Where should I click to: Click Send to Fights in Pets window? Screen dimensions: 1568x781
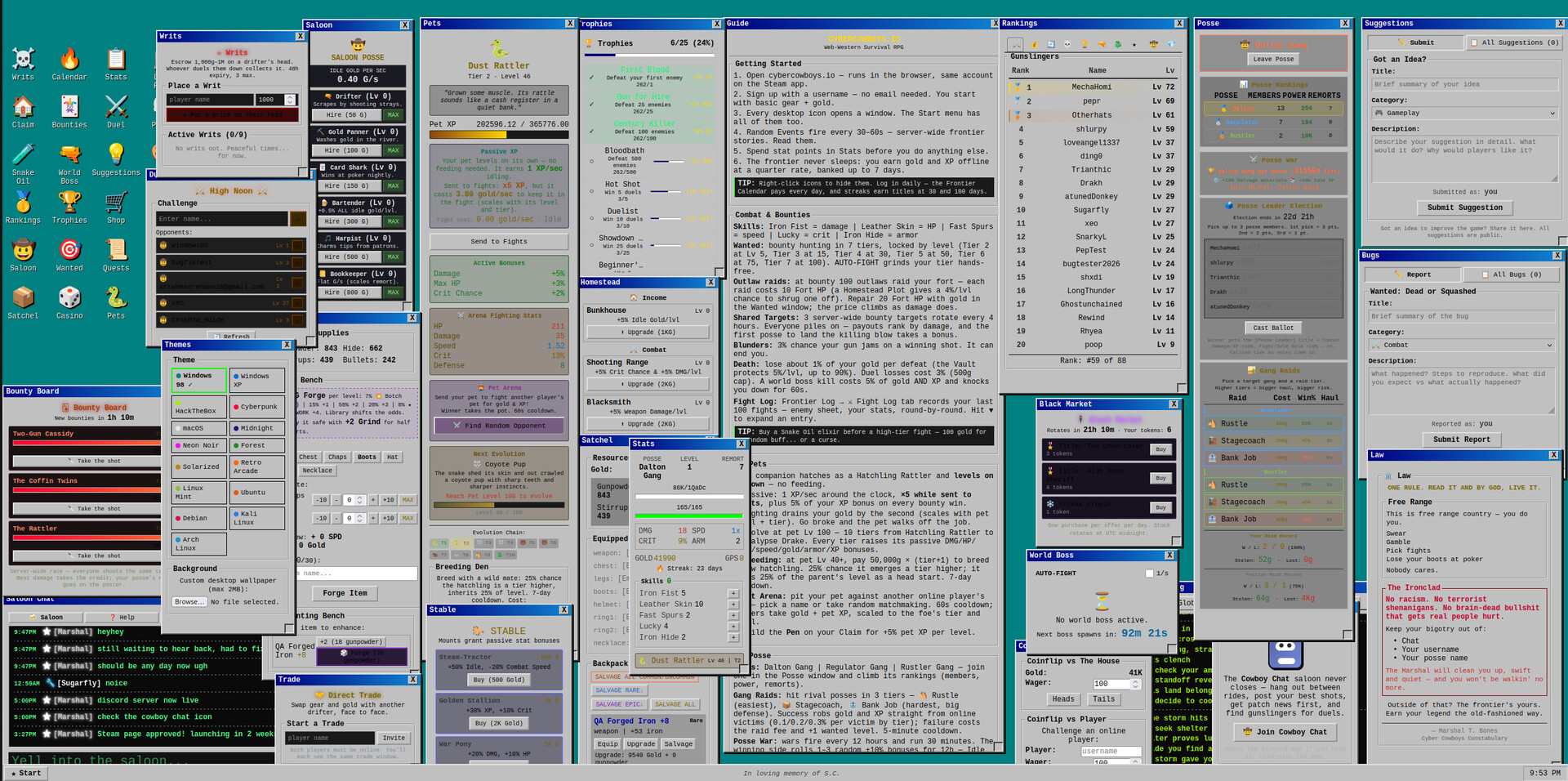point(498,241)
